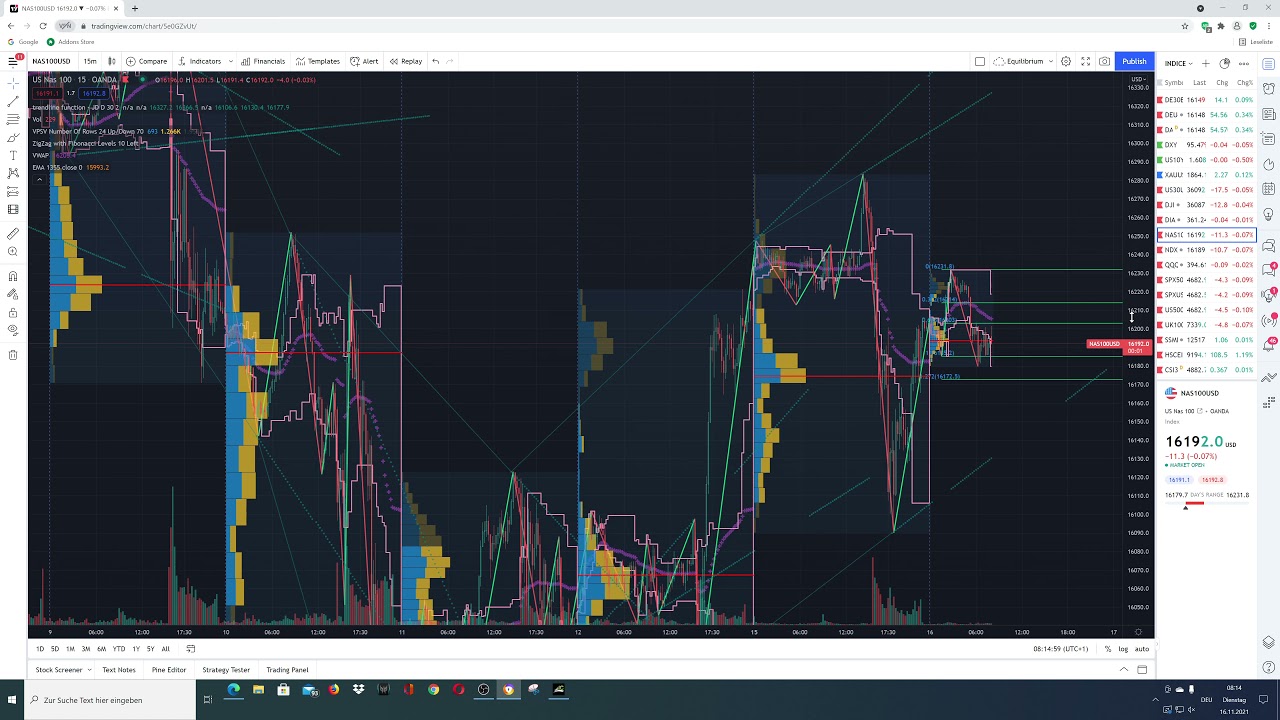
Task: Open the Object Tree layers icon
Action: point(1269,642)
